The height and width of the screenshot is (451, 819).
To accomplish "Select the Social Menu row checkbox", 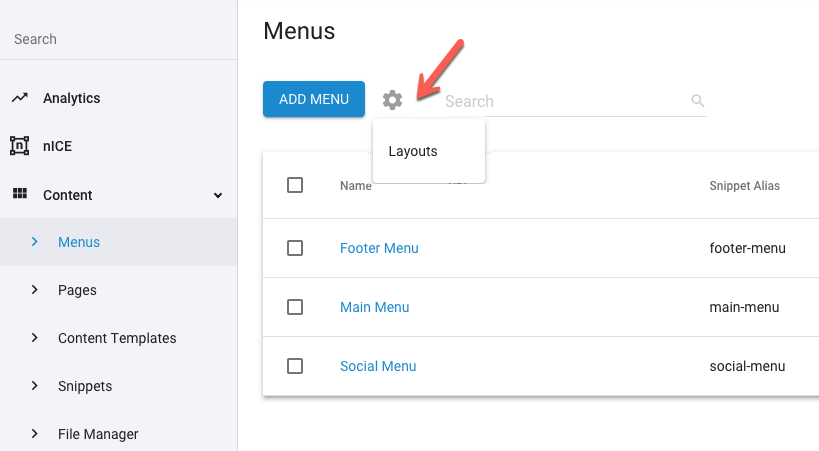I will [x=295, y=366].
